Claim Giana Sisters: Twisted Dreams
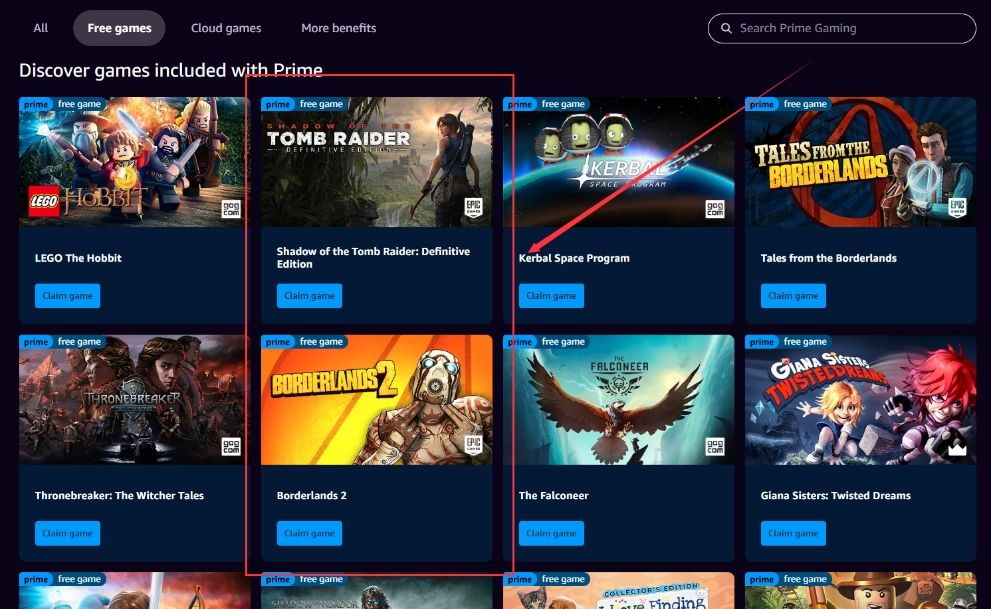991x609 pixels. (x=793, y=533)
